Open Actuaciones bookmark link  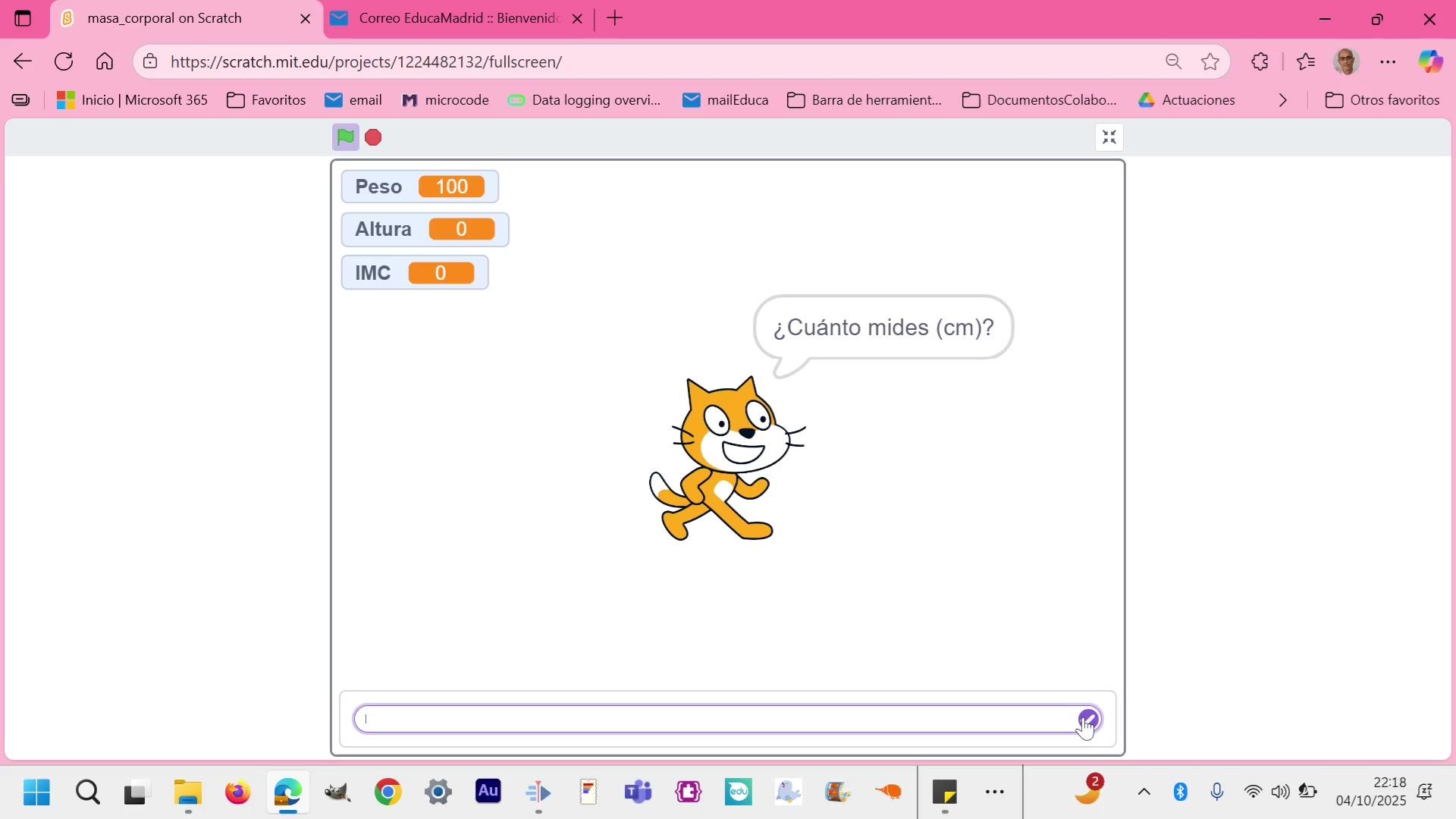click(1187, 100)
